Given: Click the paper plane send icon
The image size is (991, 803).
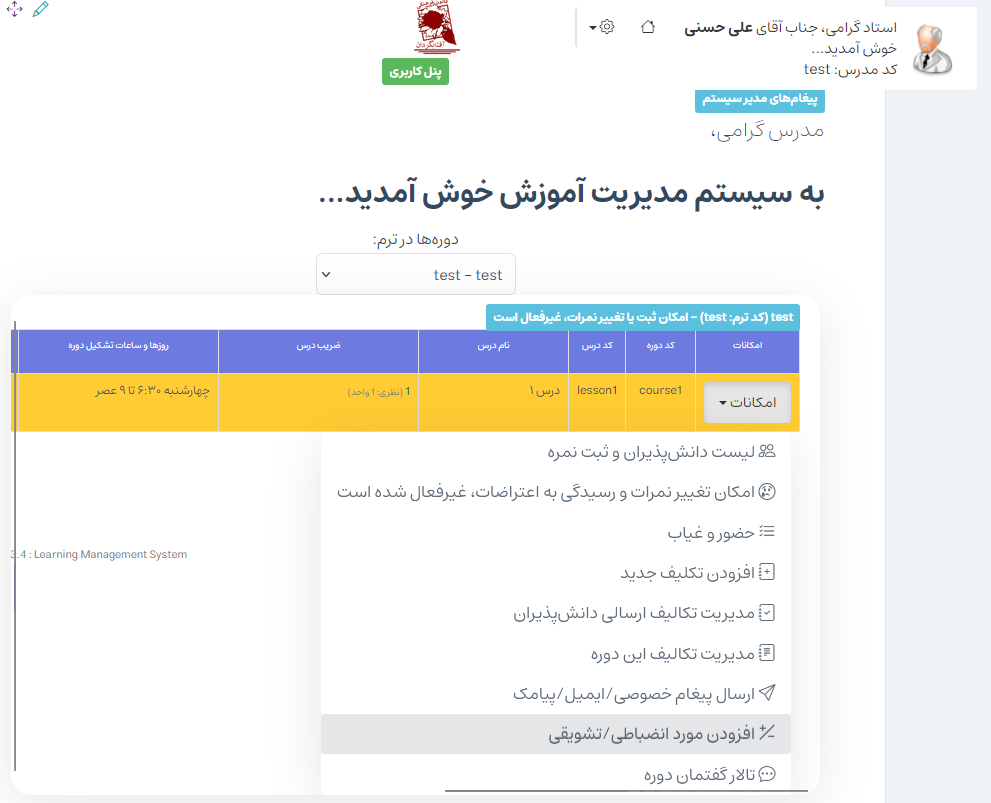Looking at the screenshot, I should 767,692.
